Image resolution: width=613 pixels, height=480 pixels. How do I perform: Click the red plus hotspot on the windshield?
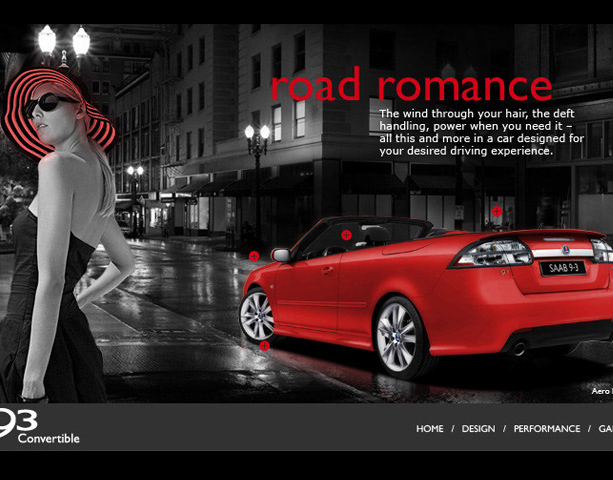[x=346, y=235]
